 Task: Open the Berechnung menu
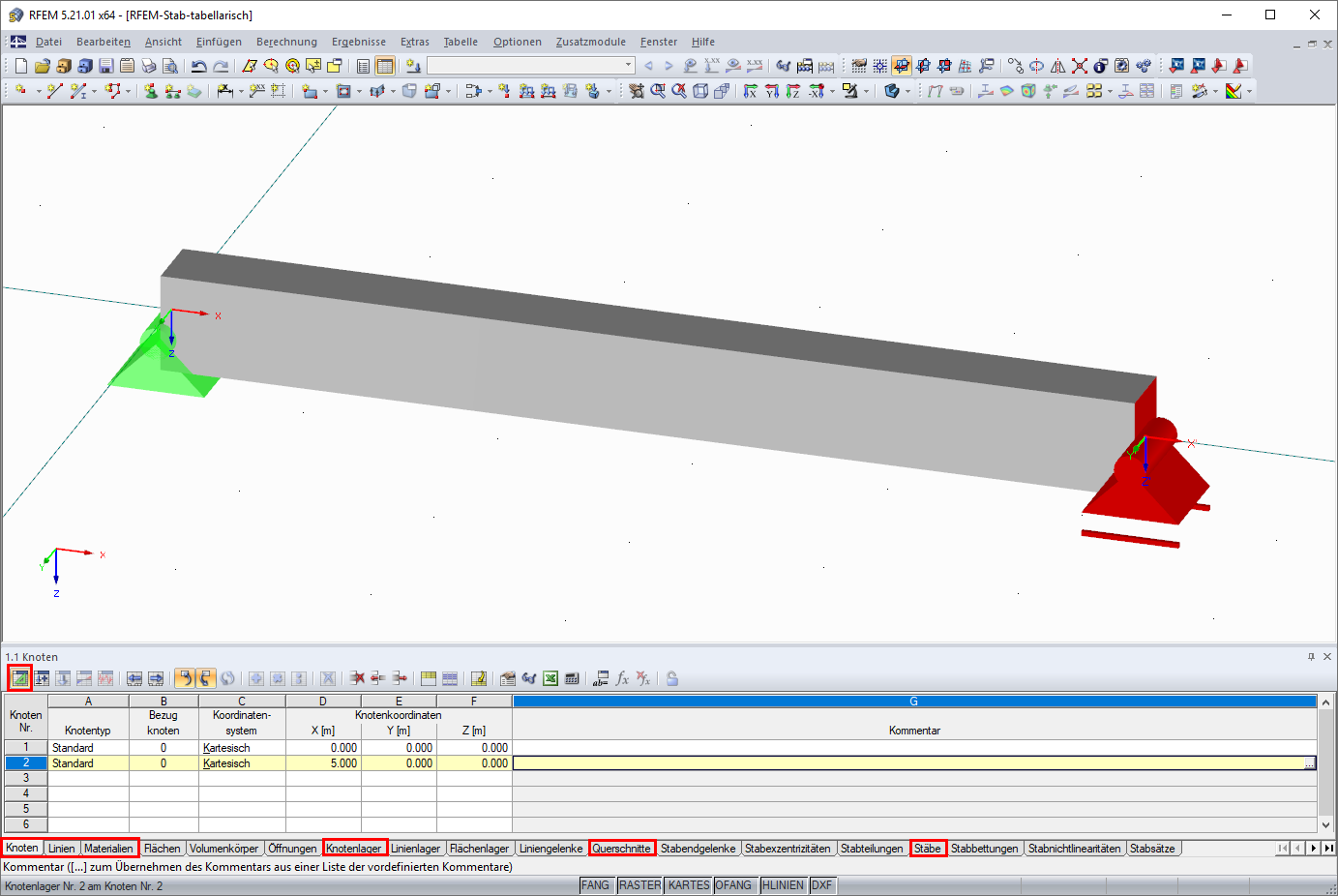(x=286, y=42)
